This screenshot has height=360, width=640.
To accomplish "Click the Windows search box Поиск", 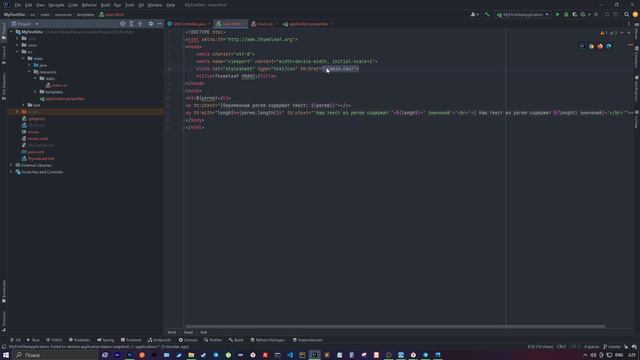I will [55, 355].
